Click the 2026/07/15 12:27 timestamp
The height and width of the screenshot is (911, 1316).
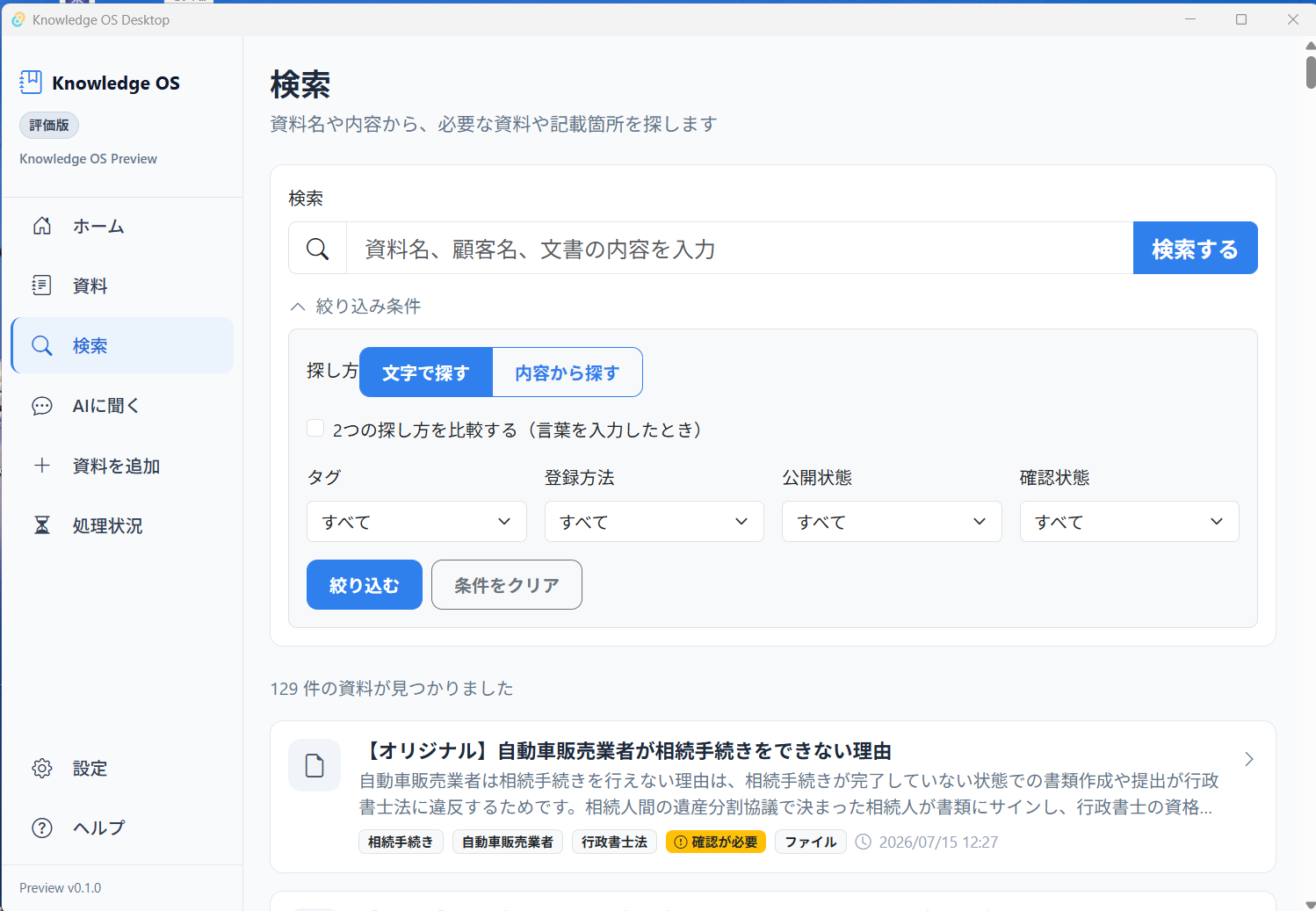(938, 842)
